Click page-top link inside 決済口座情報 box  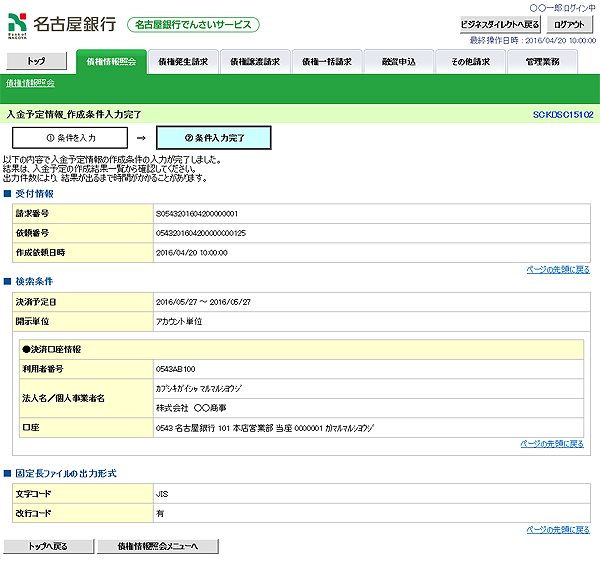pos(552,444)
